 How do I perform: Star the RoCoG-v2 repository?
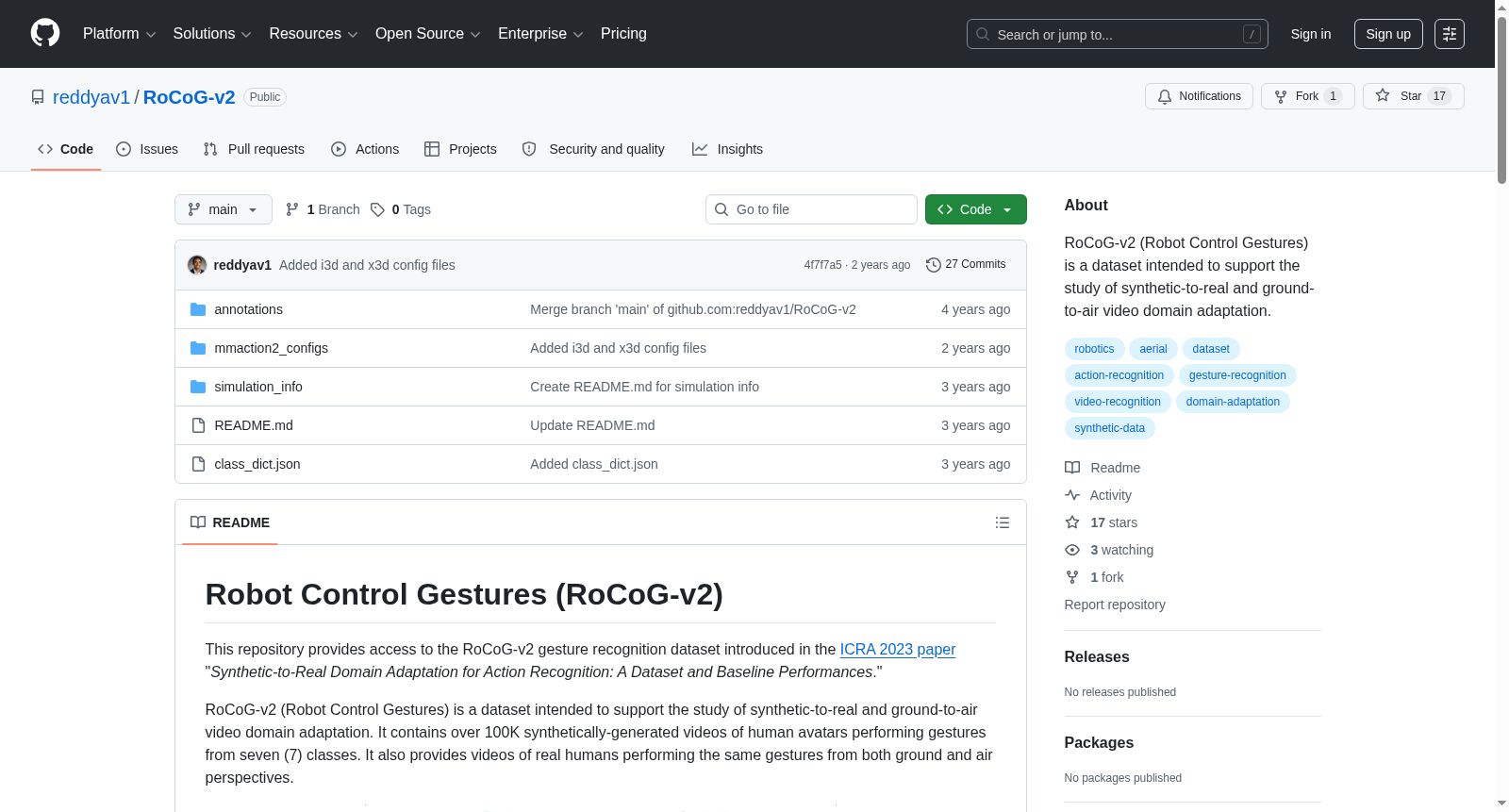click(1414, 96)
